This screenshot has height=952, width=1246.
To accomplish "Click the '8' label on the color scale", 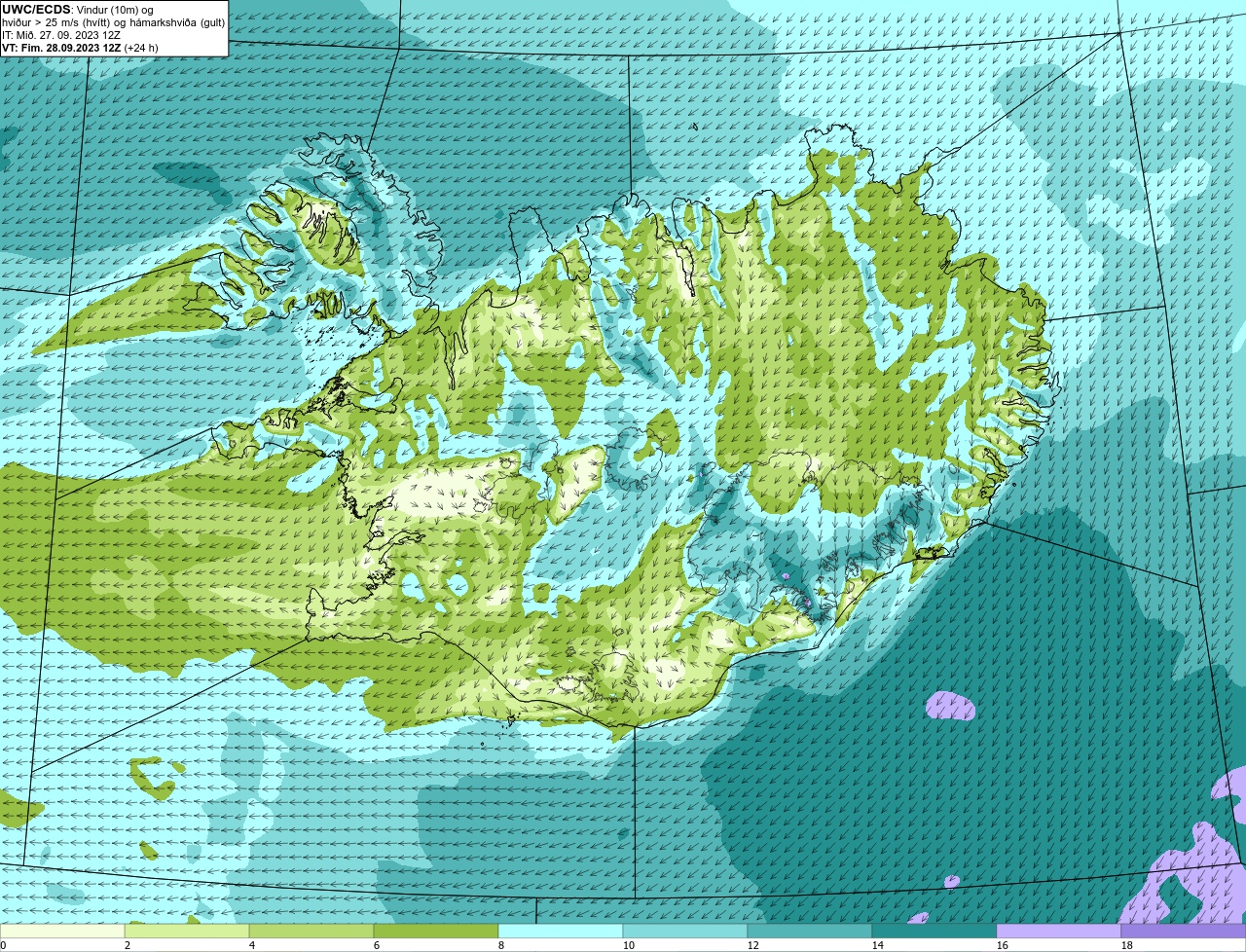I will coord(501,945).
